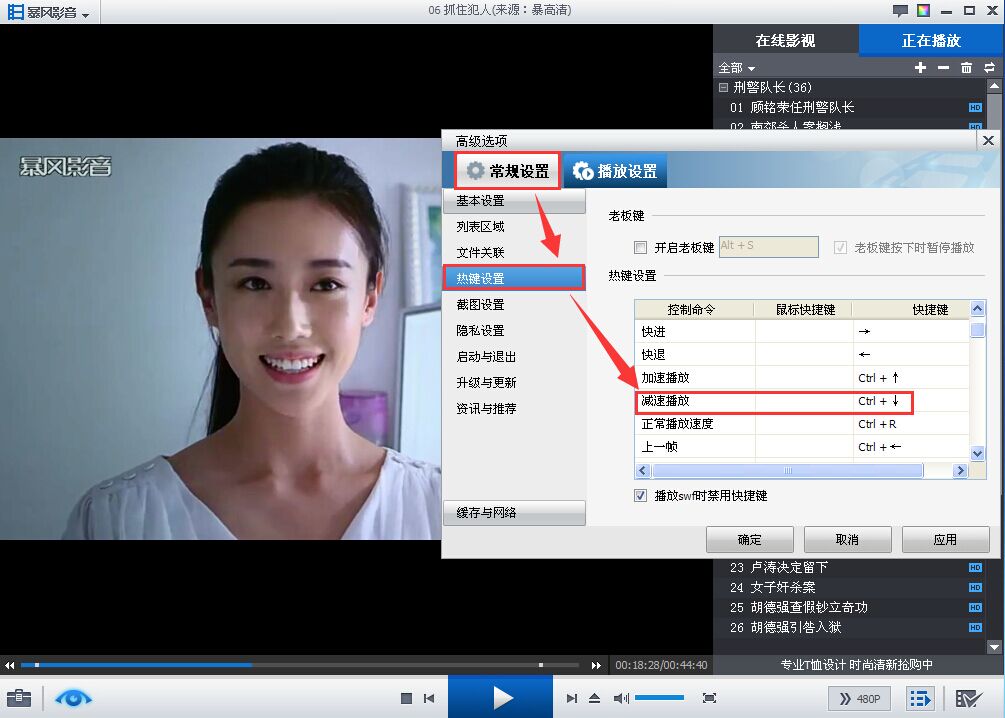Collapse the 刑警队长(36) playlist group

[724, 88]
